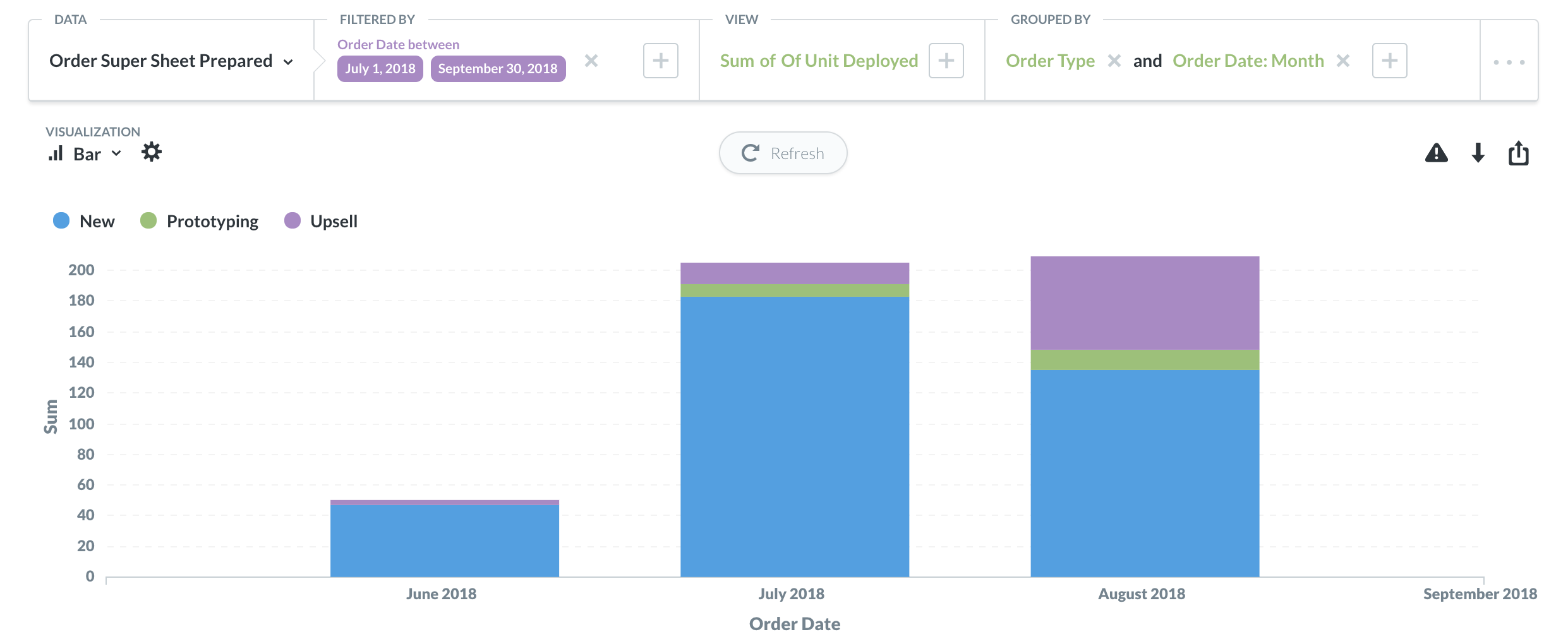Add a new filter with the plus icon
1568x639 pixels.
[661, 61]
